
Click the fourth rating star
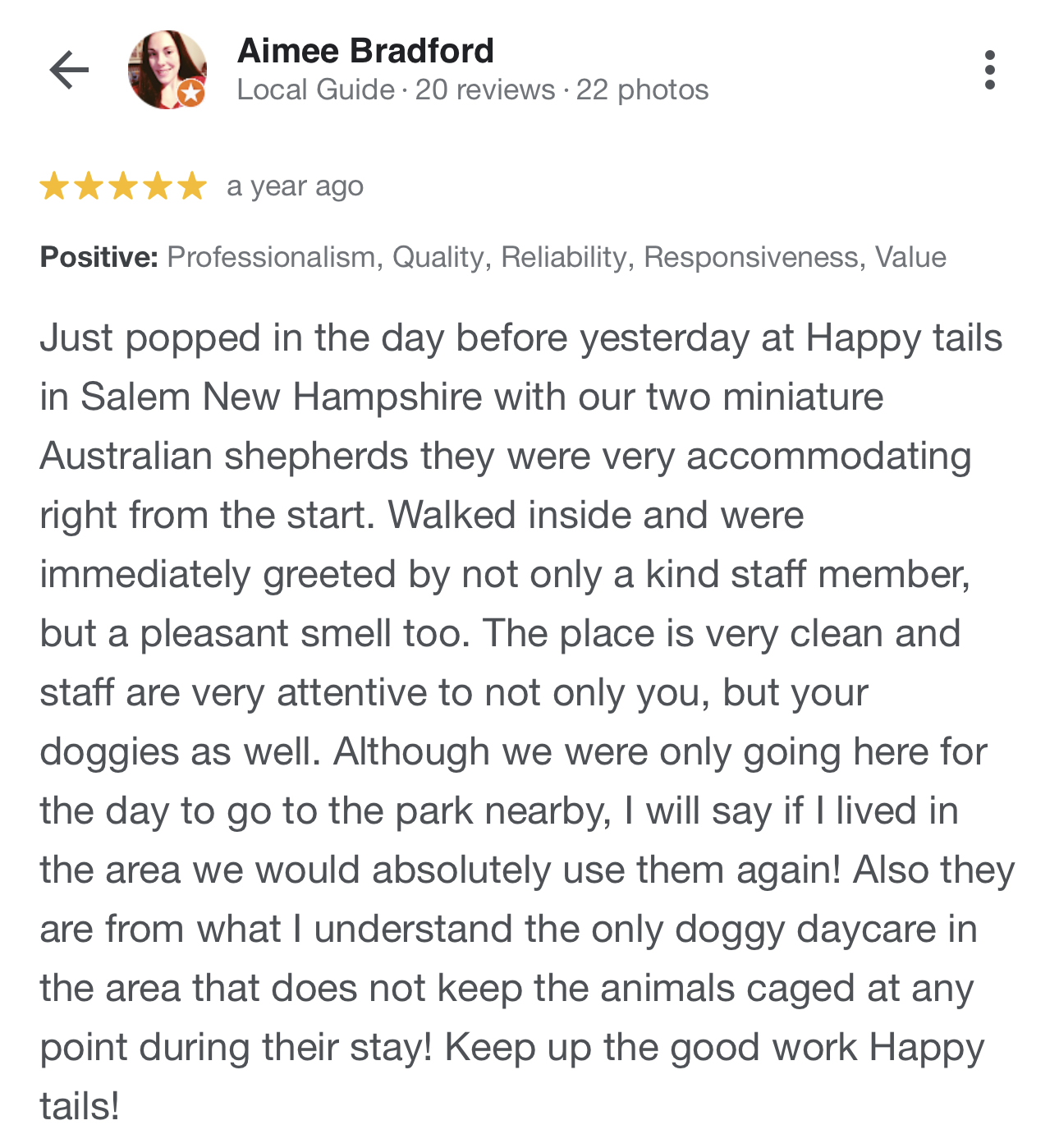point(158,186)
